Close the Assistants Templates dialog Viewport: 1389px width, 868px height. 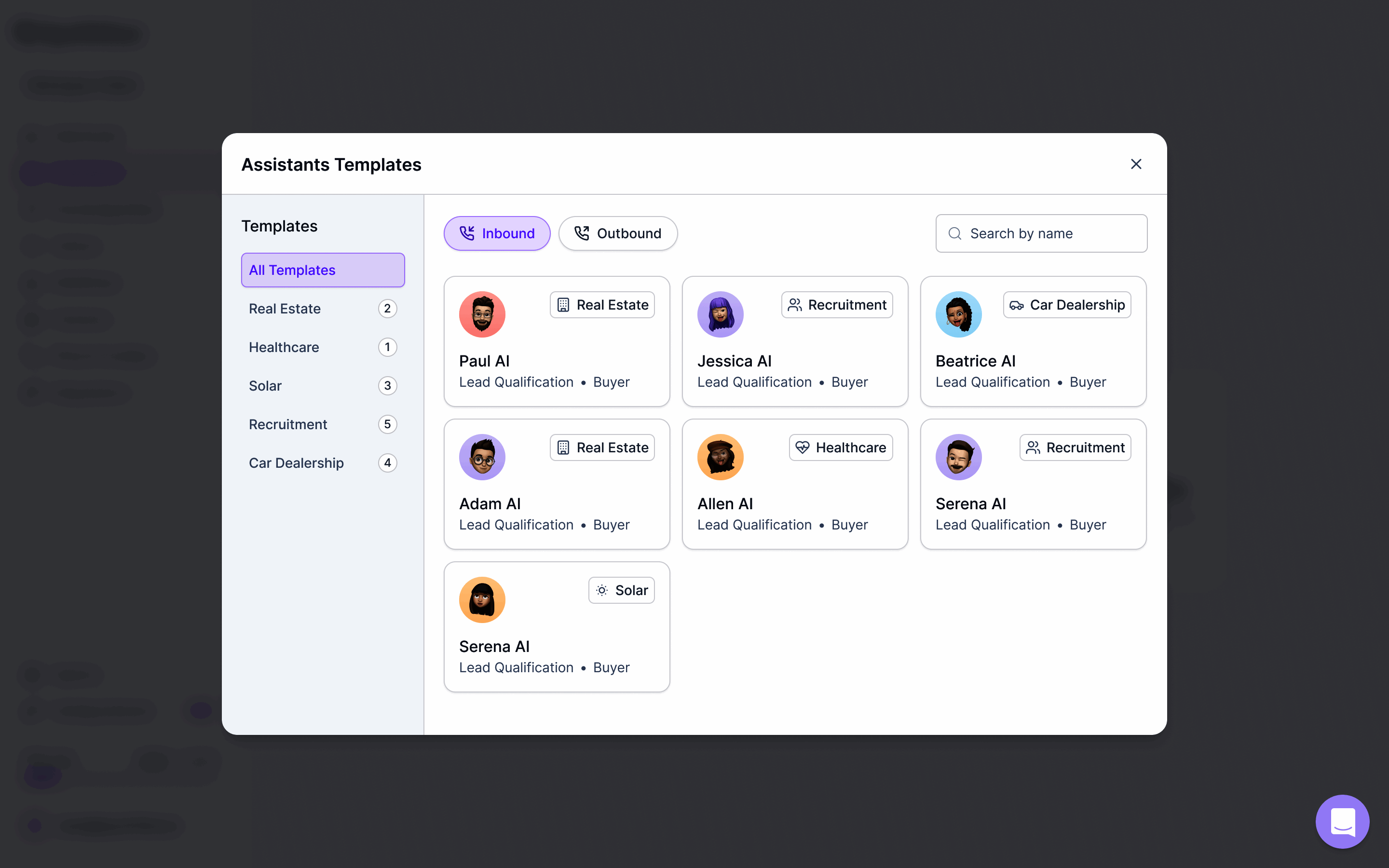(1136, 164)
